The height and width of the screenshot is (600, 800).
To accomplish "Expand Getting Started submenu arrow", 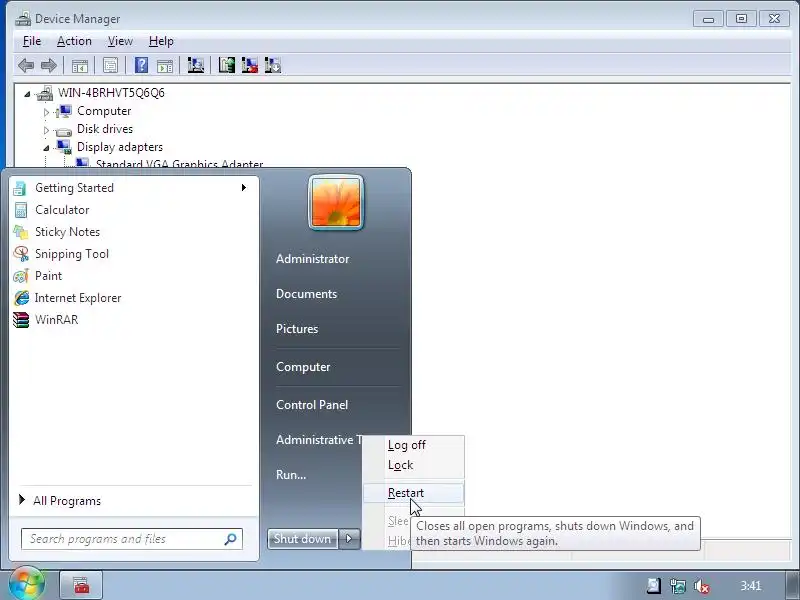I will coord(244,188).
